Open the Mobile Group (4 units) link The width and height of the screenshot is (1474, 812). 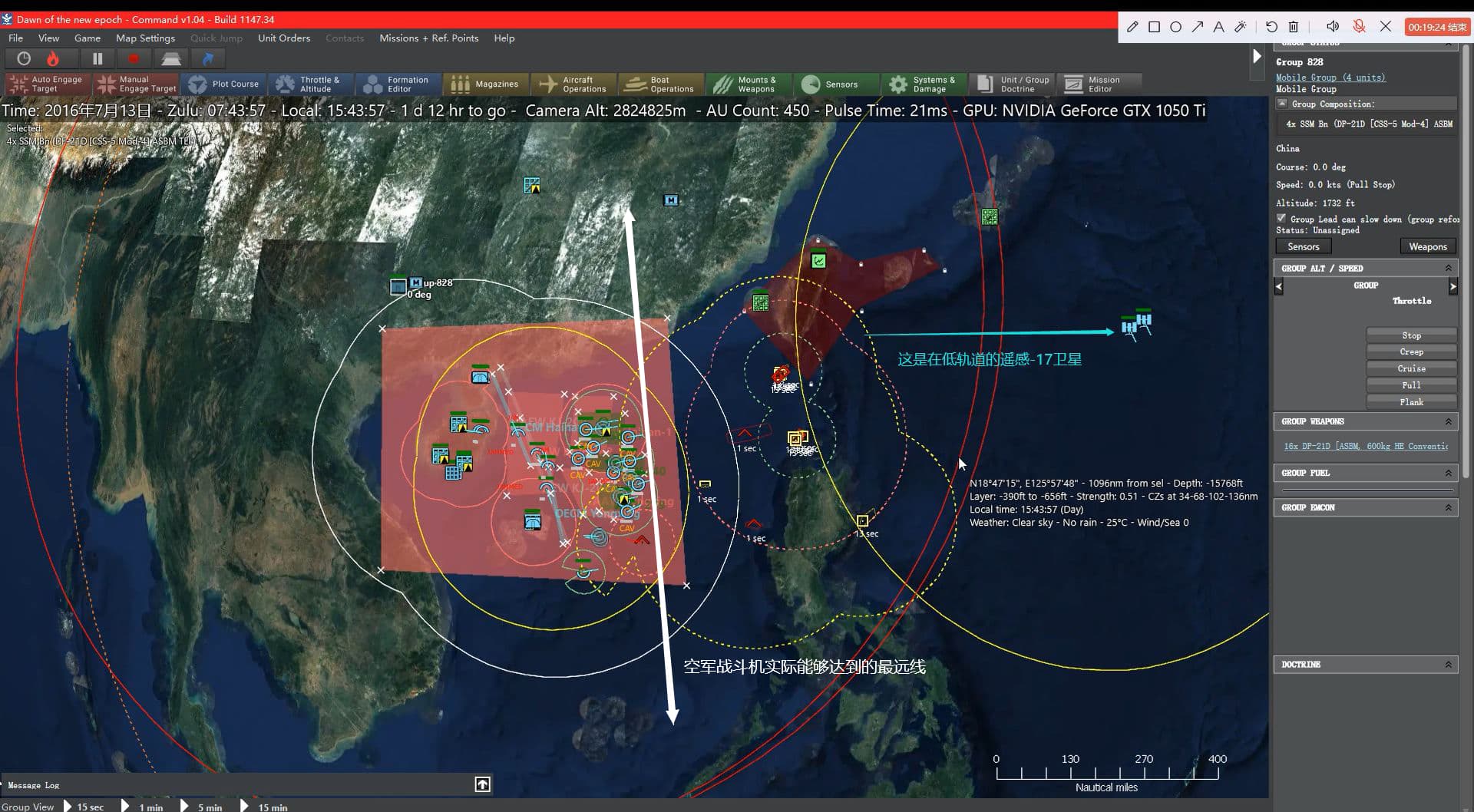click(x=1330, y=78)
